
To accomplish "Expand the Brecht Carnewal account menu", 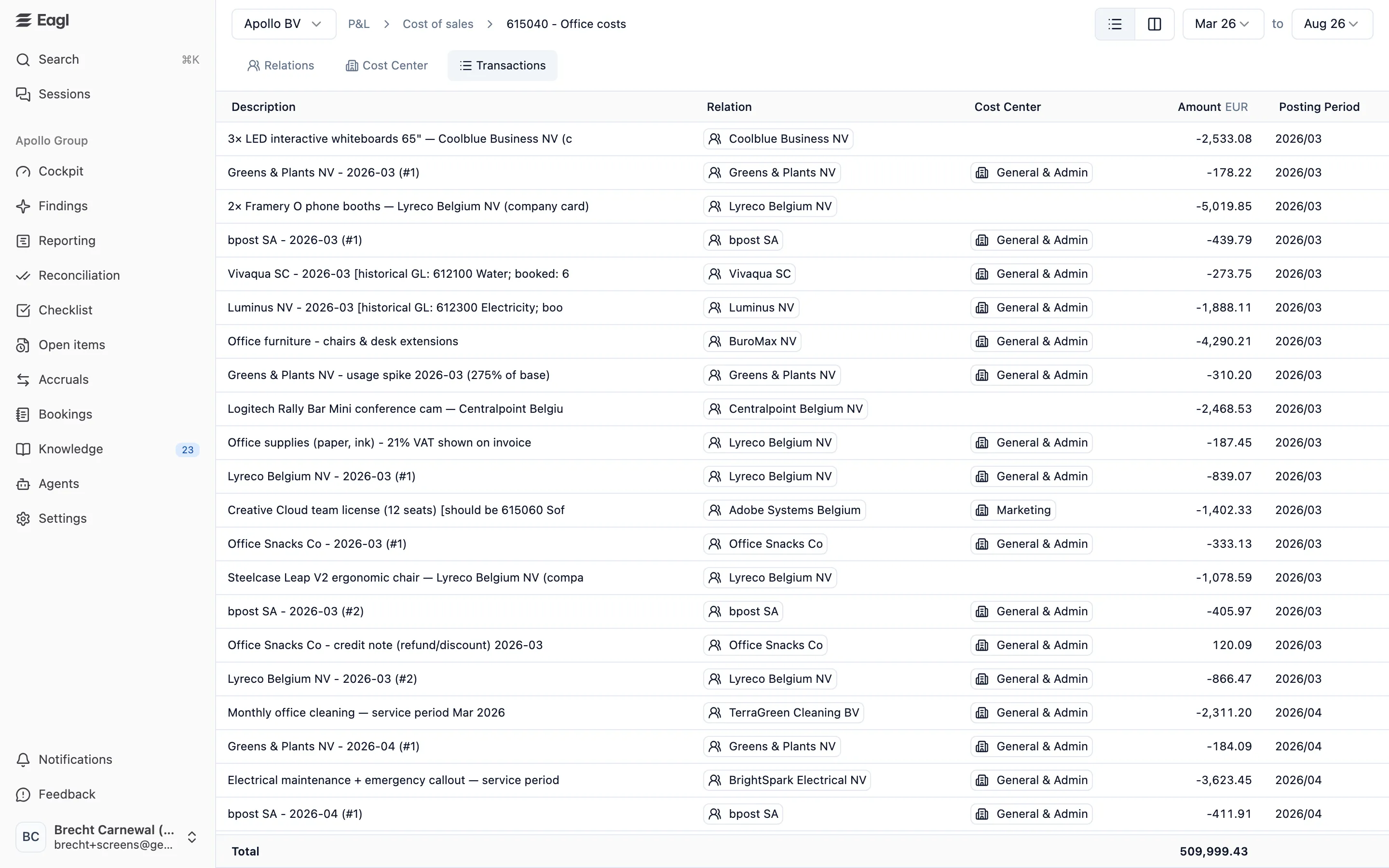I will (x=108, y=837).
